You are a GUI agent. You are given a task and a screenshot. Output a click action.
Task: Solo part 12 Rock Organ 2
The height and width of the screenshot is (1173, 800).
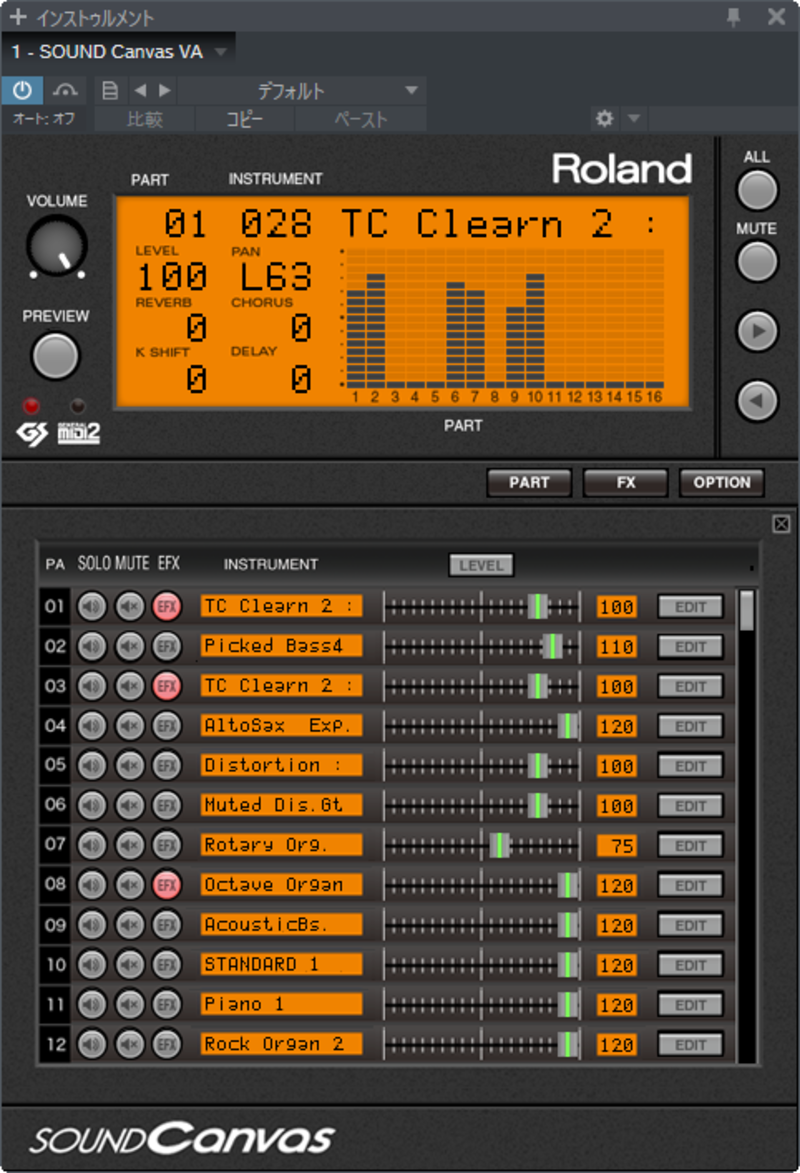pos(92,1044)
